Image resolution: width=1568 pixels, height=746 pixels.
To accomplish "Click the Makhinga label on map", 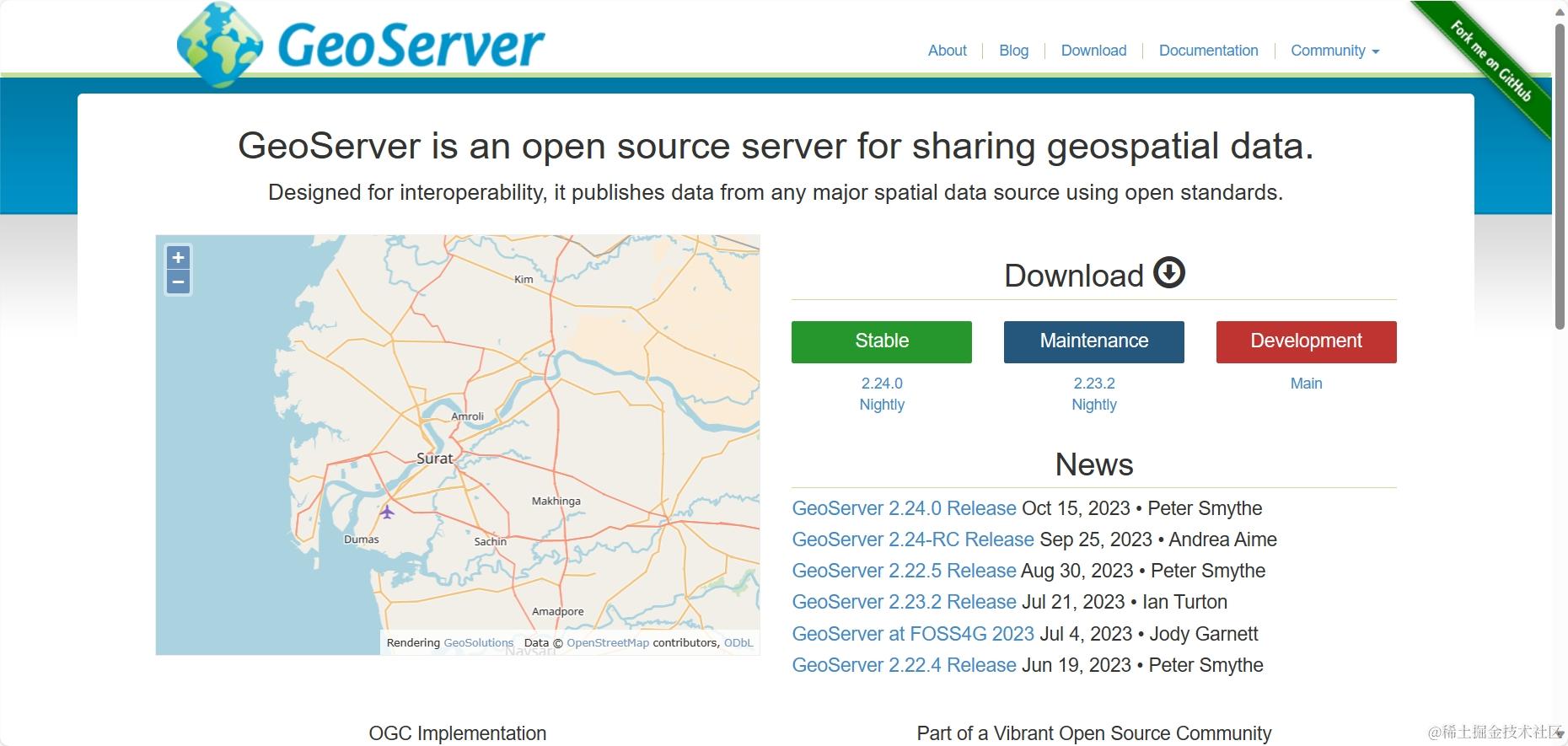I will click(x=556, y=501).
